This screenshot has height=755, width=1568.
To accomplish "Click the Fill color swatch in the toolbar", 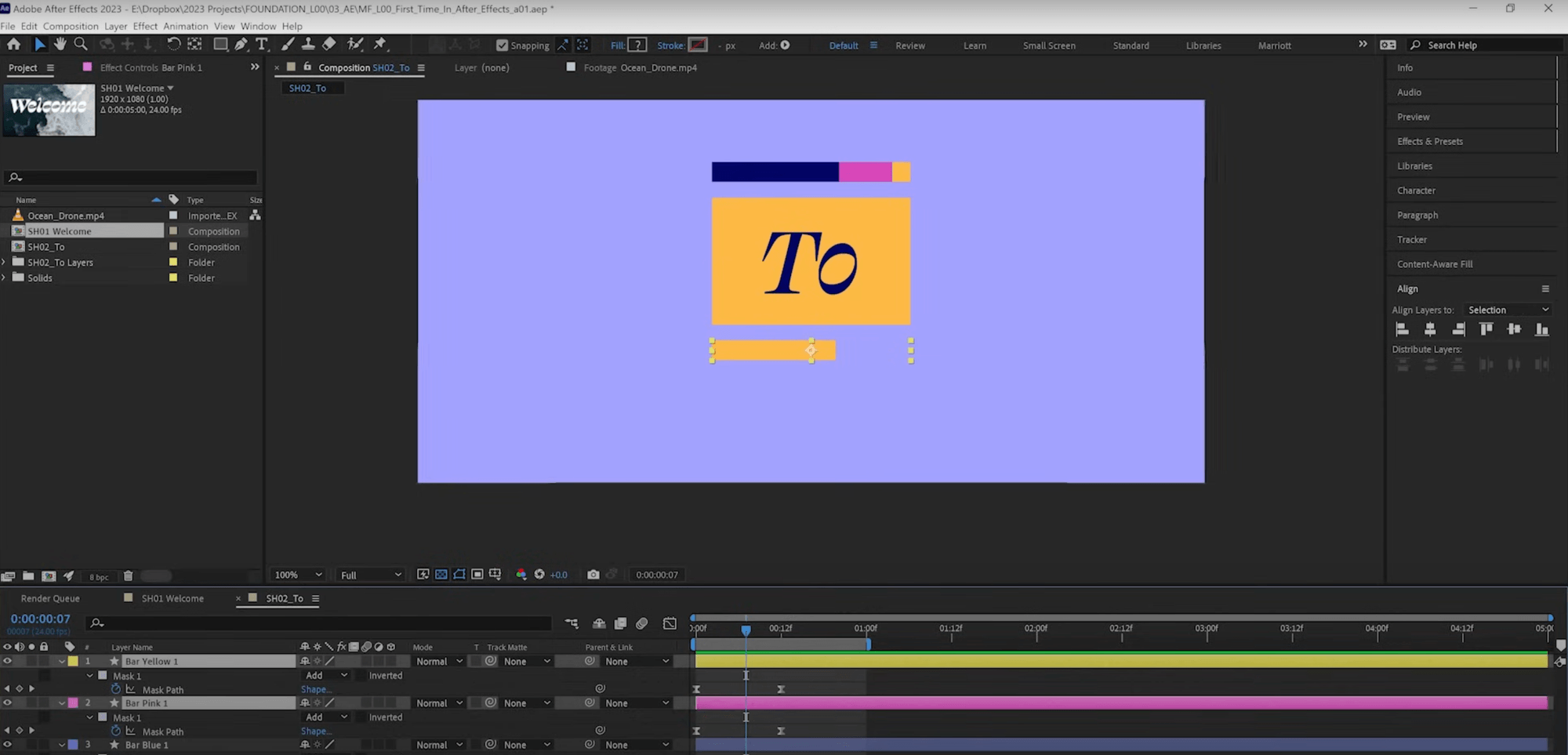I will 638,45.
